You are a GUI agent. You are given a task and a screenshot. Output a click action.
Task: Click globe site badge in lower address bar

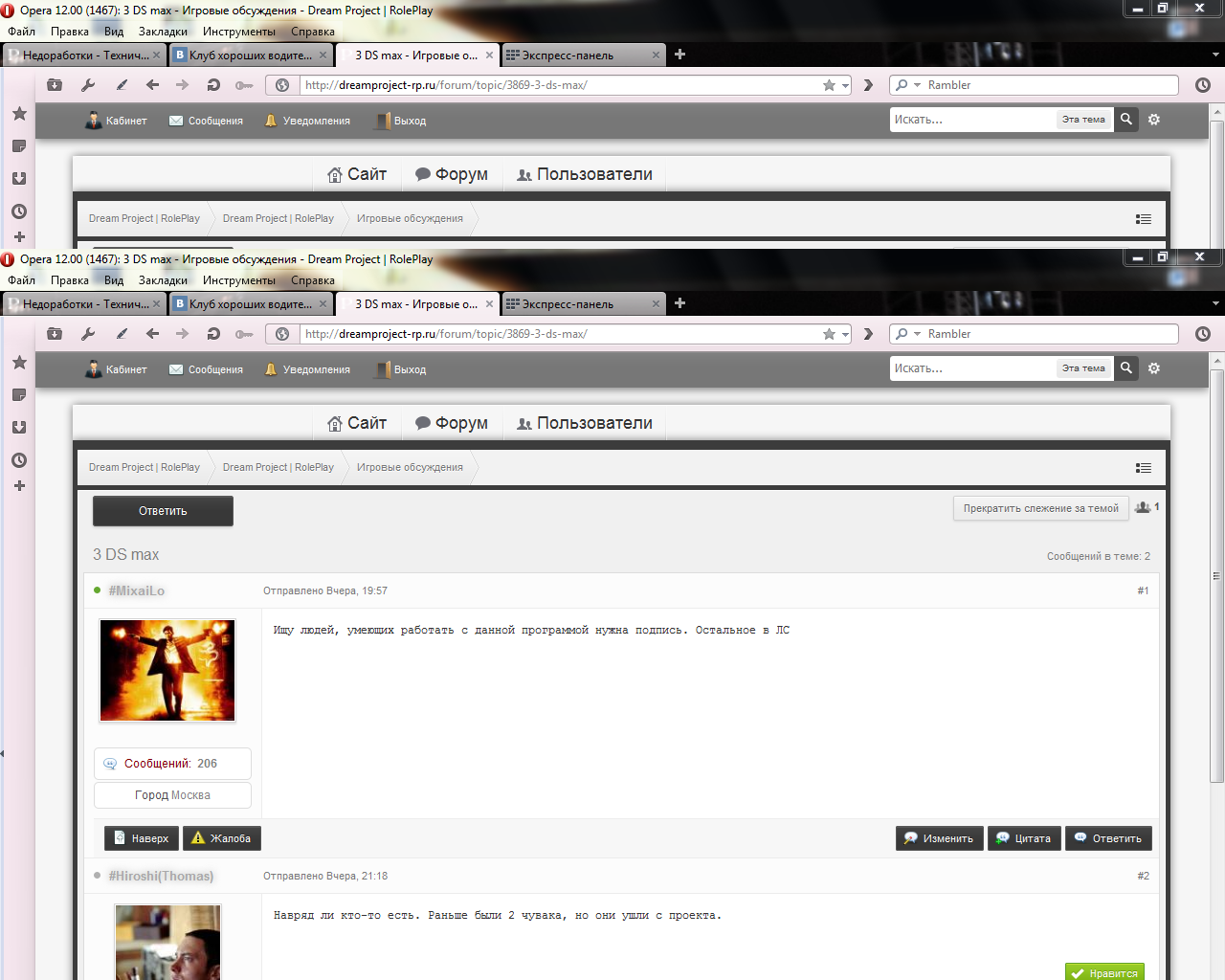(282, 334)
